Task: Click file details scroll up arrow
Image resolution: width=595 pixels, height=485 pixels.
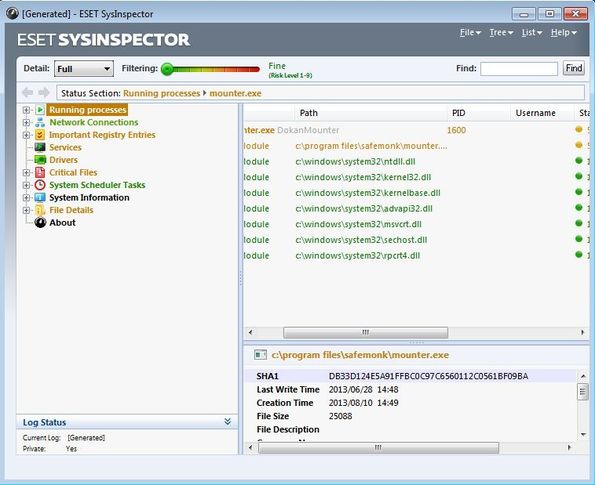Action: (583, 376)
